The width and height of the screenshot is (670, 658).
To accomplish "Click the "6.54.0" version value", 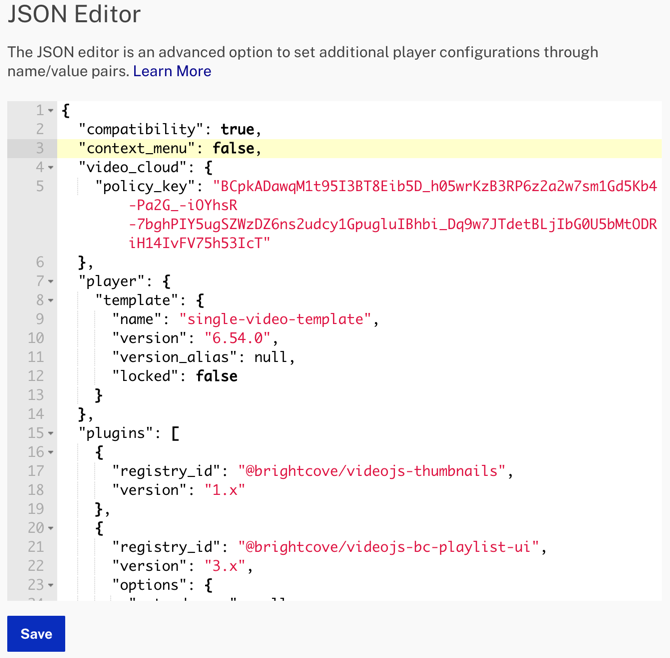I will (x=237, y=338).
